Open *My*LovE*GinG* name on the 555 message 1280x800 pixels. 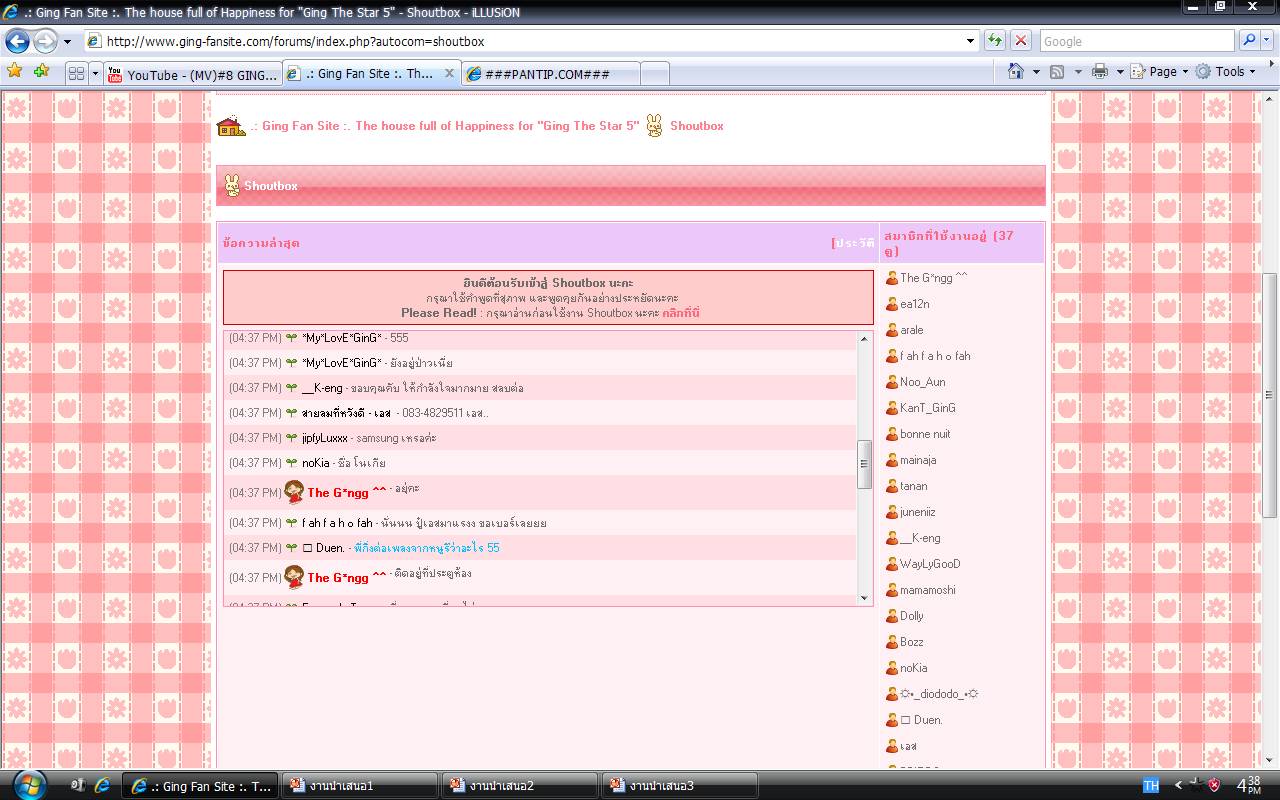point(342,338)
